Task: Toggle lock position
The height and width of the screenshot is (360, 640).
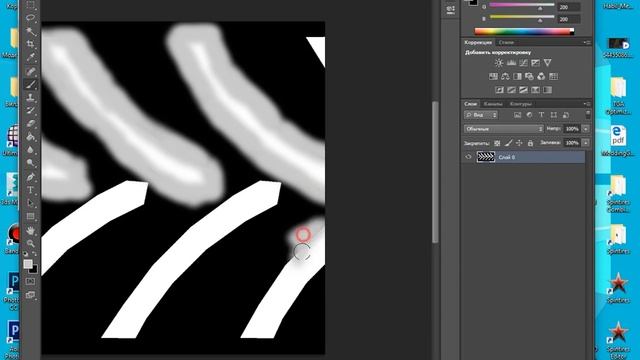Action: click(x=519, y=143)
